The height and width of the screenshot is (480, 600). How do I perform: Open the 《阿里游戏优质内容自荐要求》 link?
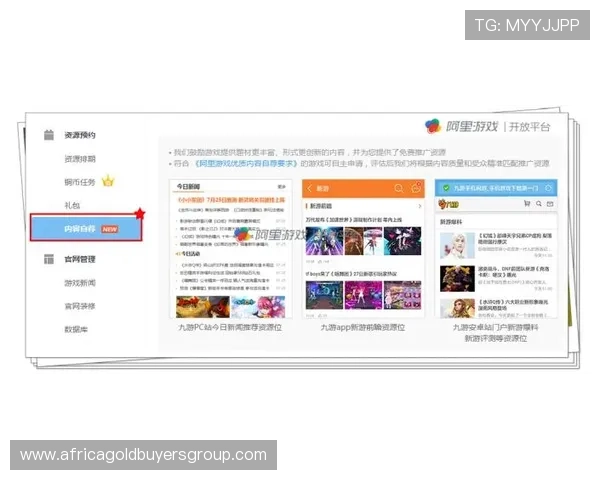coord(246,163)
